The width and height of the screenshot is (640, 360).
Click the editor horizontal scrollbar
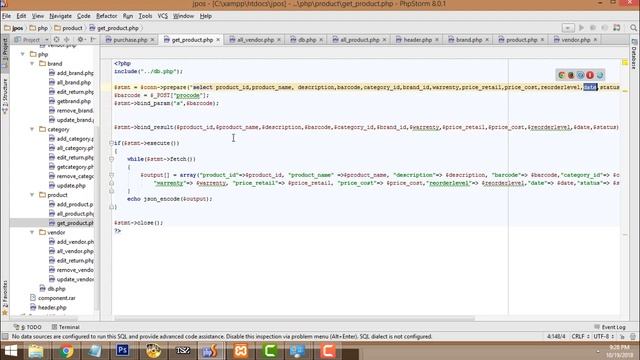(x=294, y=318)
